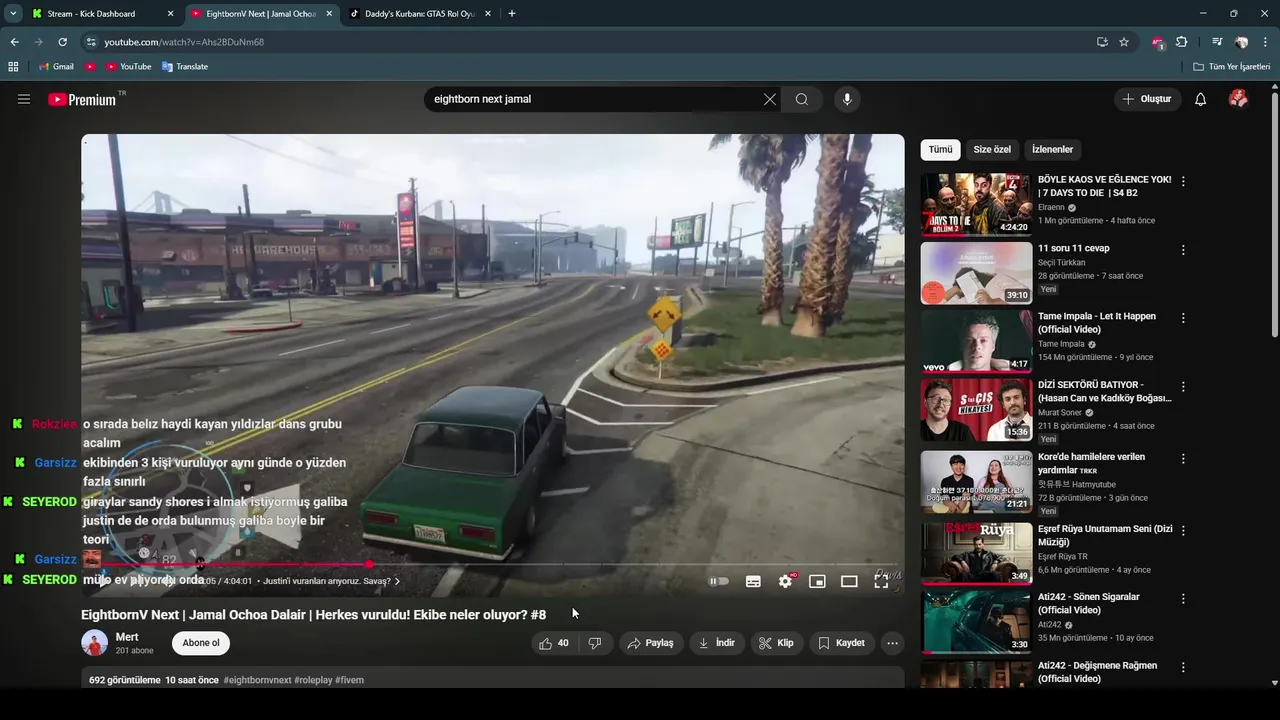1280x720 pixels.
Task: Select the Tümü filter chip
Action: [x=941, y=149]
